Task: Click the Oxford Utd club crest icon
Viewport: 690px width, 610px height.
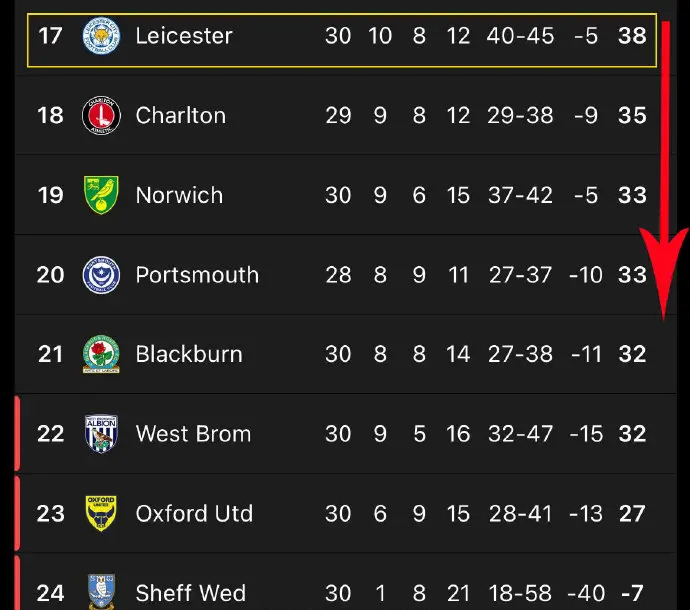Action: point(101,514)
